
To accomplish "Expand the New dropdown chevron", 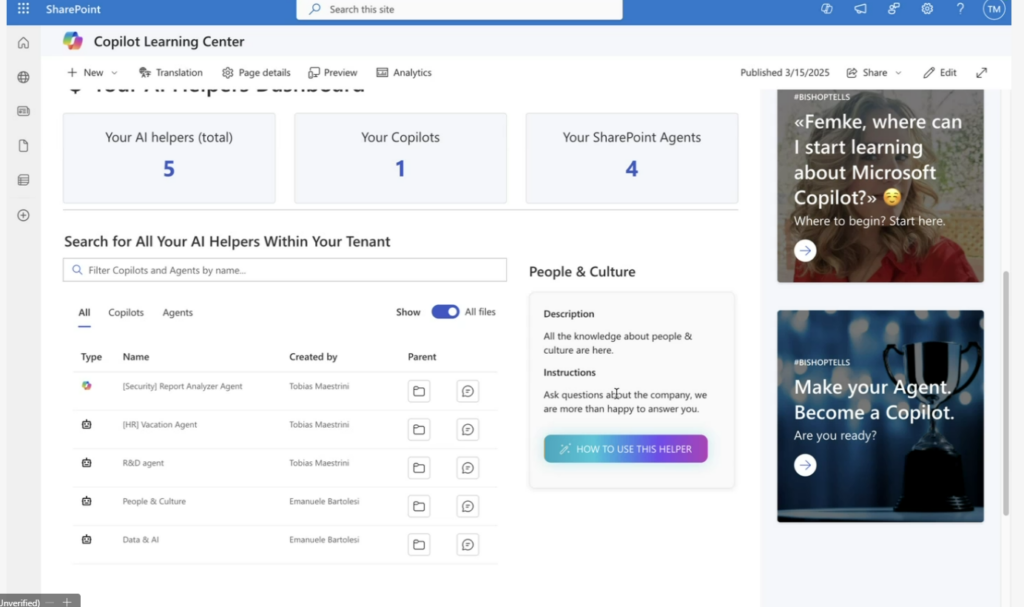I will click(x=114, y=73).
